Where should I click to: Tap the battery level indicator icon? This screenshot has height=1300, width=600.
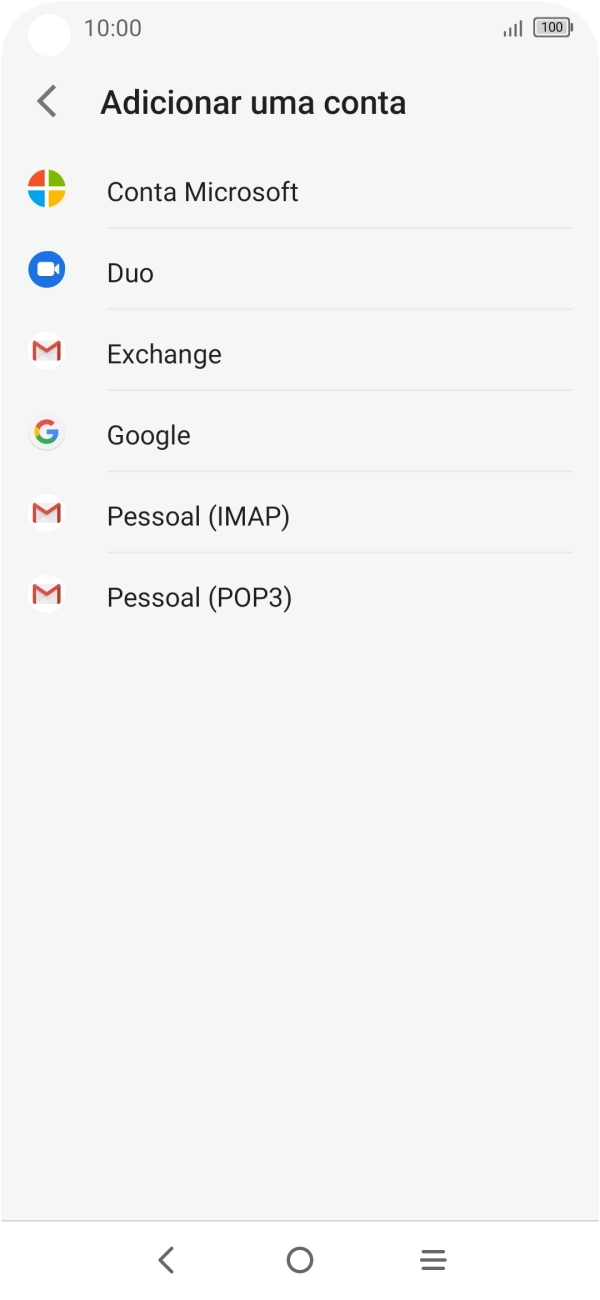pos(551,28)
